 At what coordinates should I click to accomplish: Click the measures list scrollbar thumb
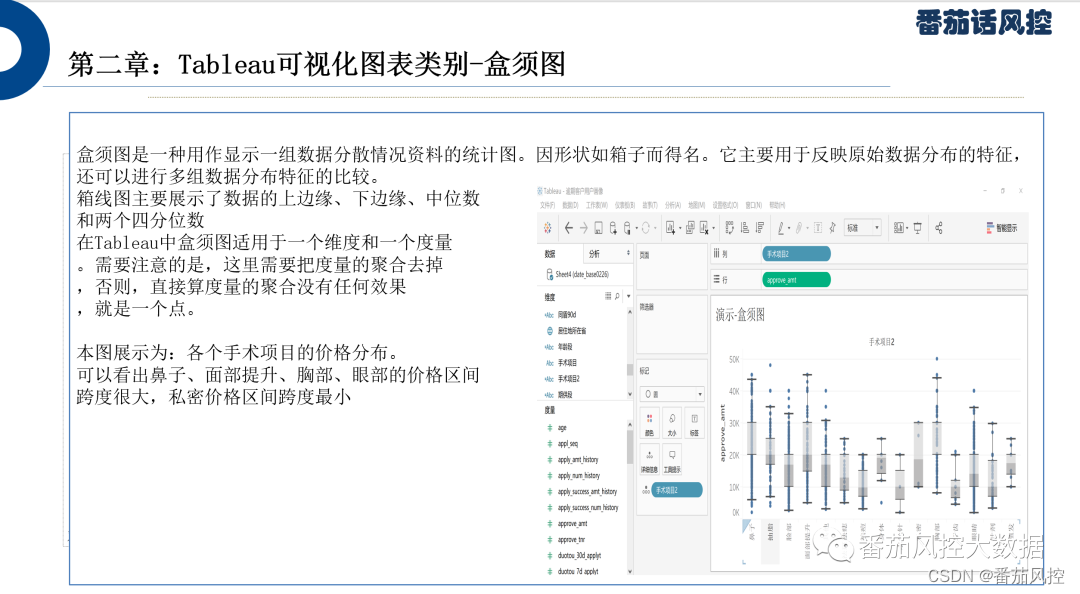[x=630, y=447]
